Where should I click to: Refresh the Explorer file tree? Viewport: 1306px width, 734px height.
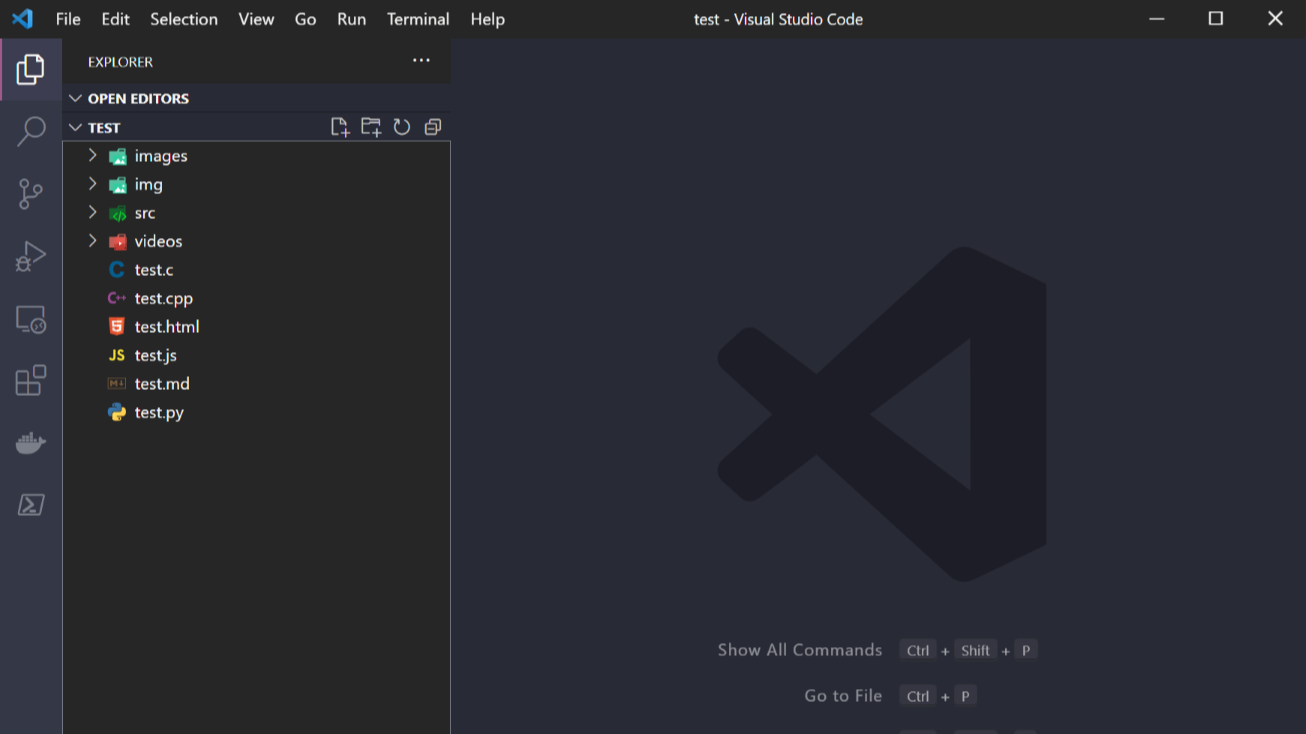click(402, 127)
